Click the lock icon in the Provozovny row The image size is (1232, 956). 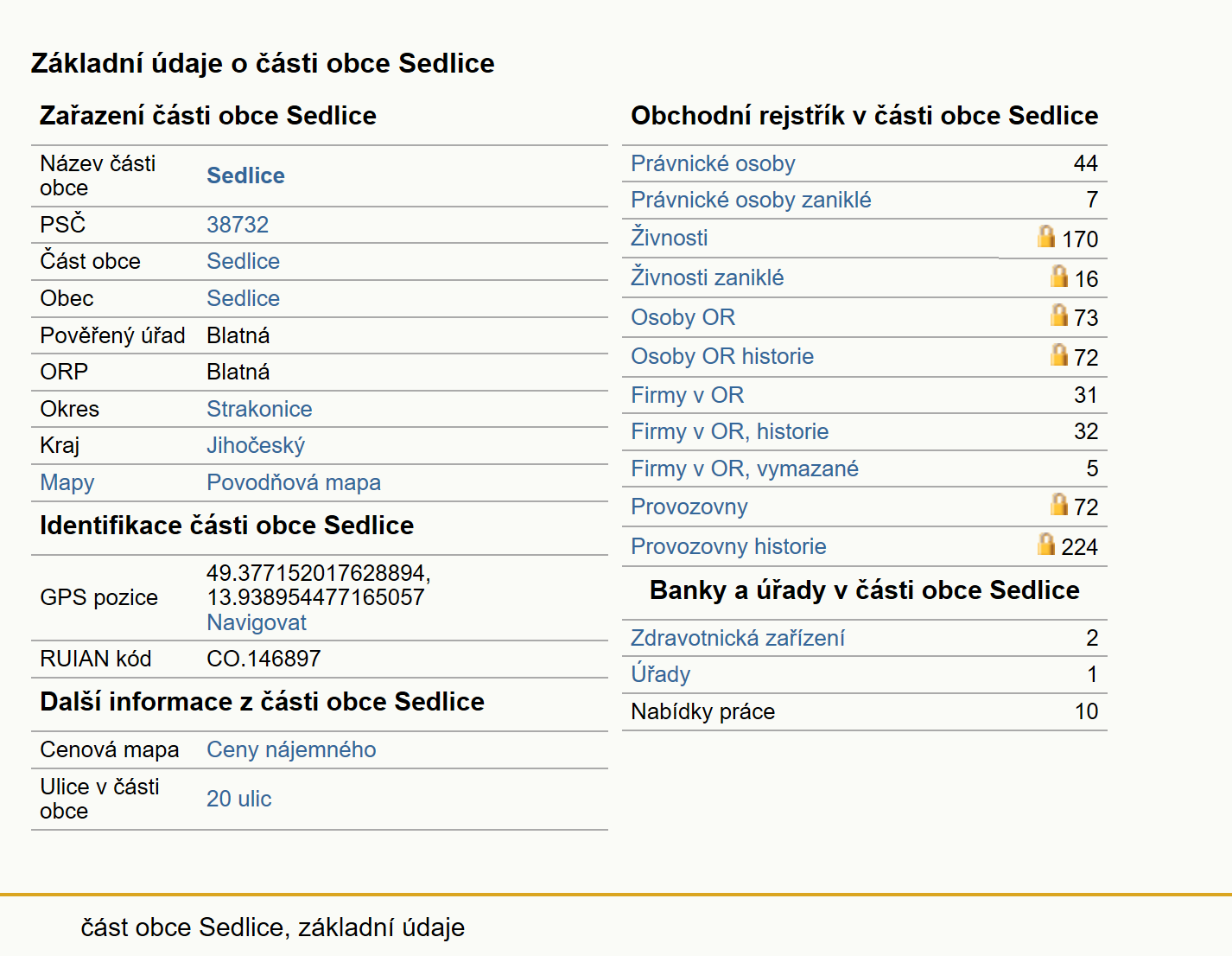tap(1059, 504)
